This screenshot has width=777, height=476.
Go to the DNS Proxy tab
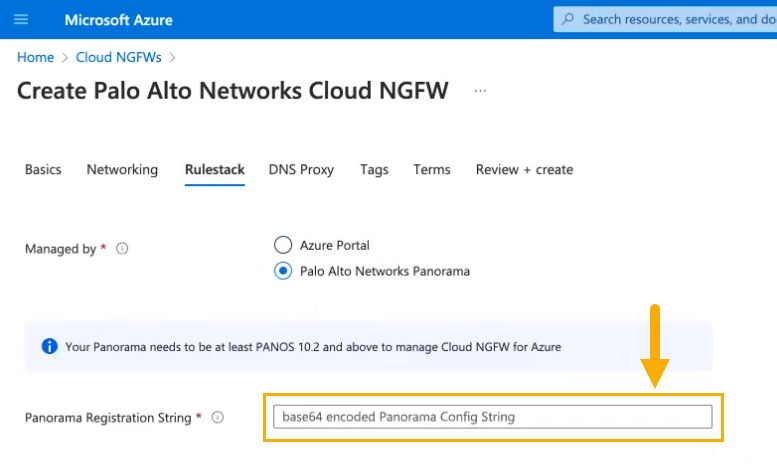click(301, 170)
